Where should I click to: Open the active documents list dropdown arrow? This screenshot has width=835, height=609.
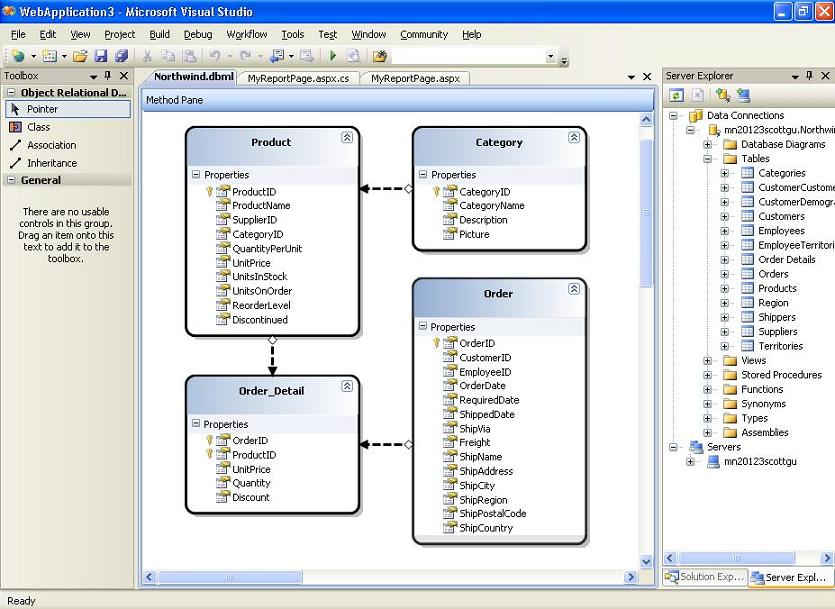[x=632, y=77]
